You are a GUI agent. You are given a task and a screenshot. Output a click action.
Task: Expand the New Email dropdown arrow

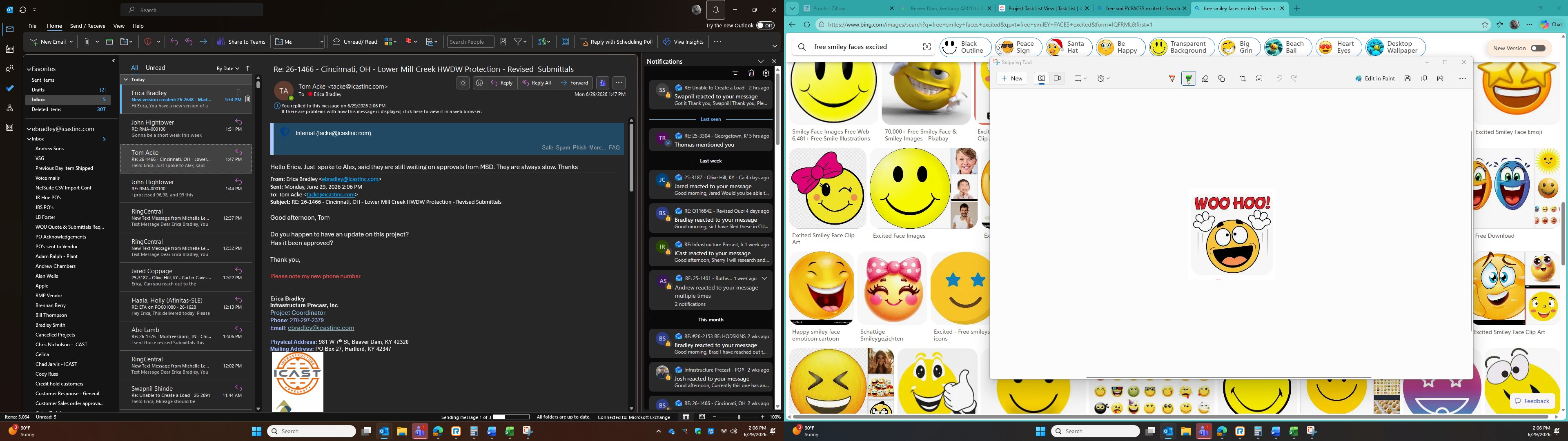point(71,42)
